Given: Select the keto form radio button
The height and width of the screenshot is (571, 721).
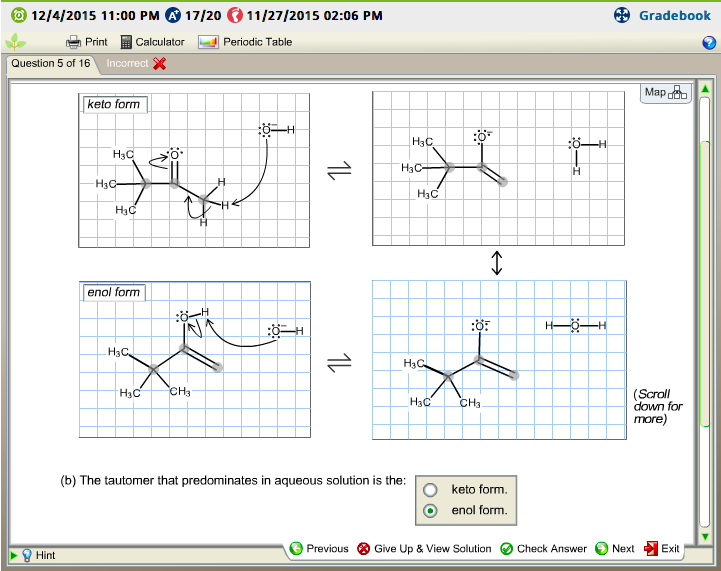Looking at the screenshot, I should point(431,490).
